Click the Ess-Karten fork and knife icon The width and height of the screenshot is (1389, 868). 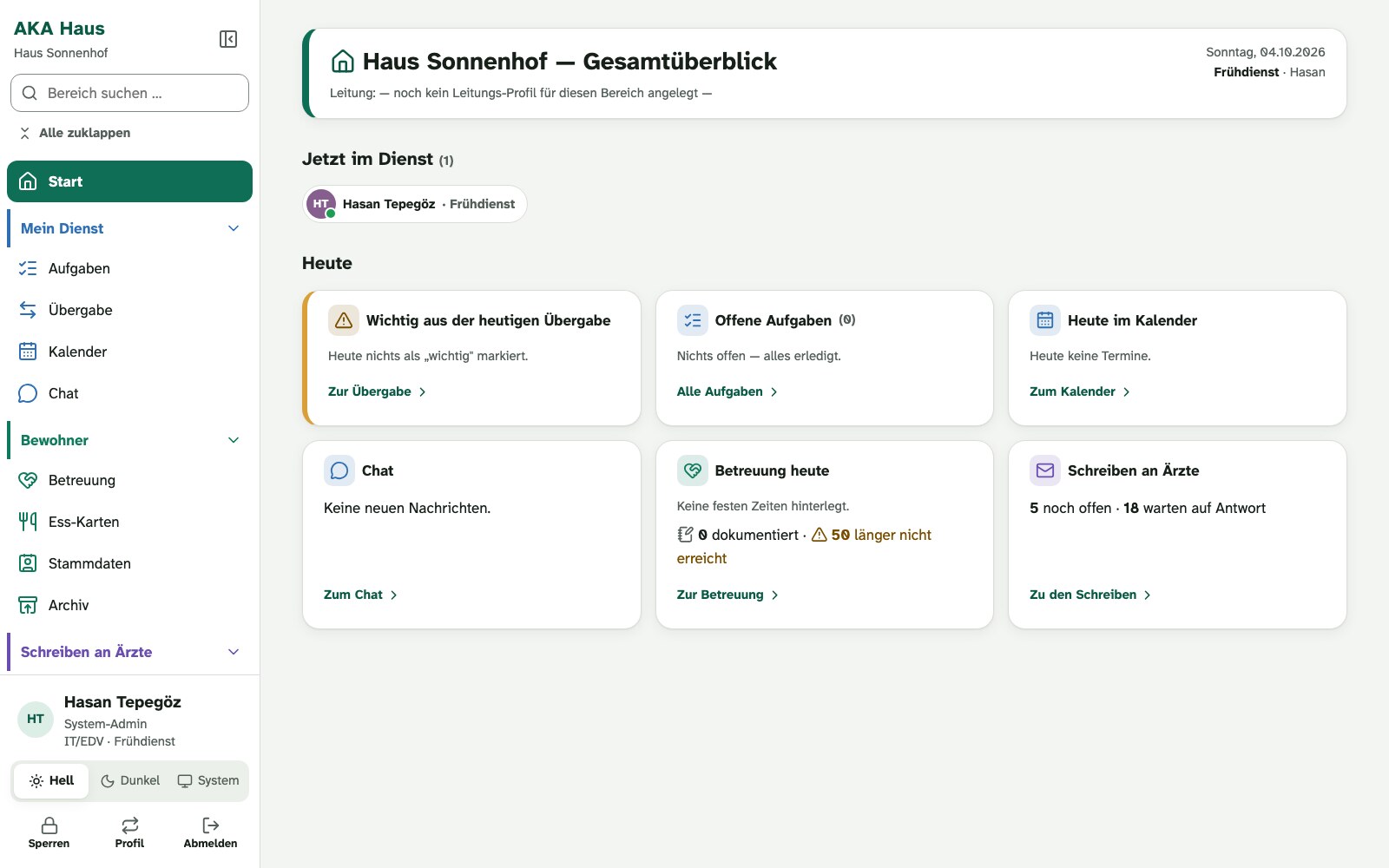point(28,522)
